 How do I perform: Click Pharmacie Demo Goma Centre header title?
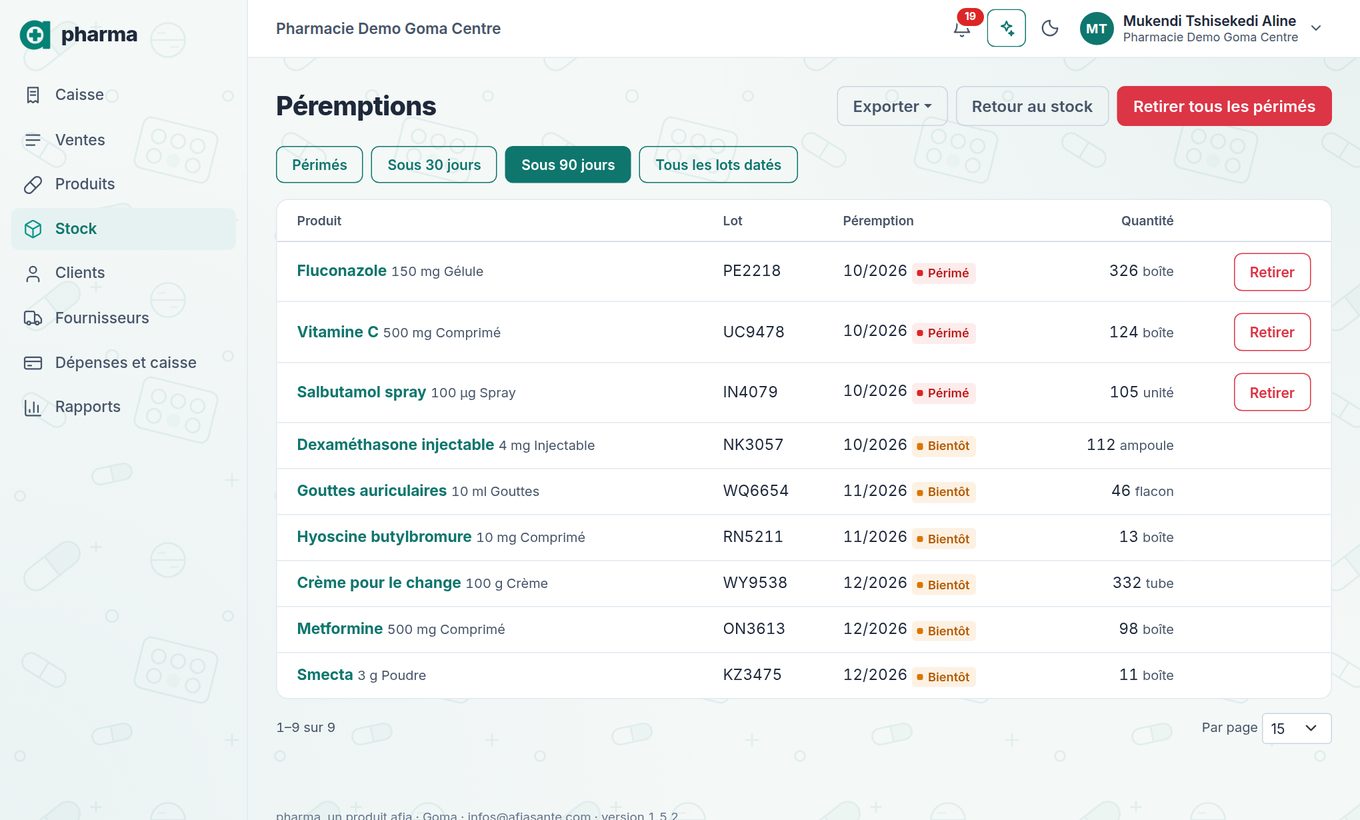coord(388,29)
